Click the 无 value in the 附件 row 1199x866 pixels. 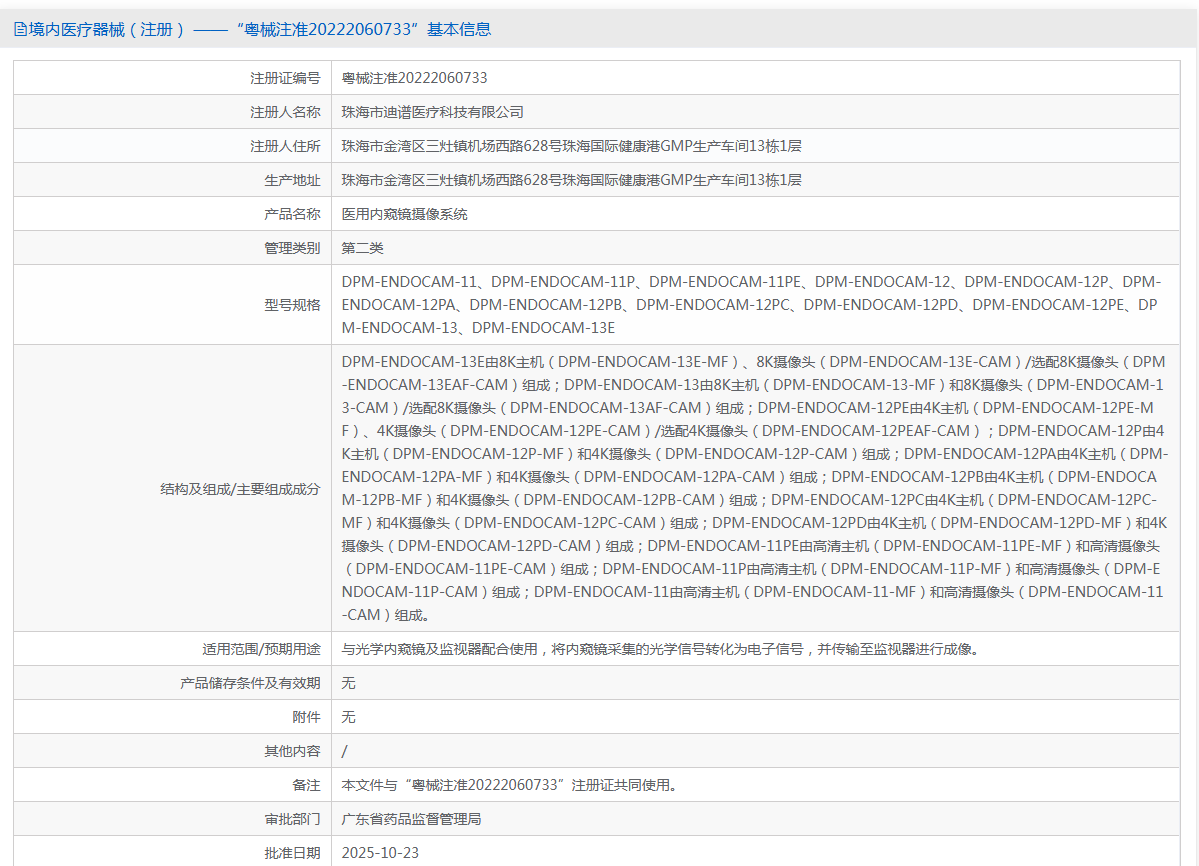pyautogui.click(x=348, y=717)
